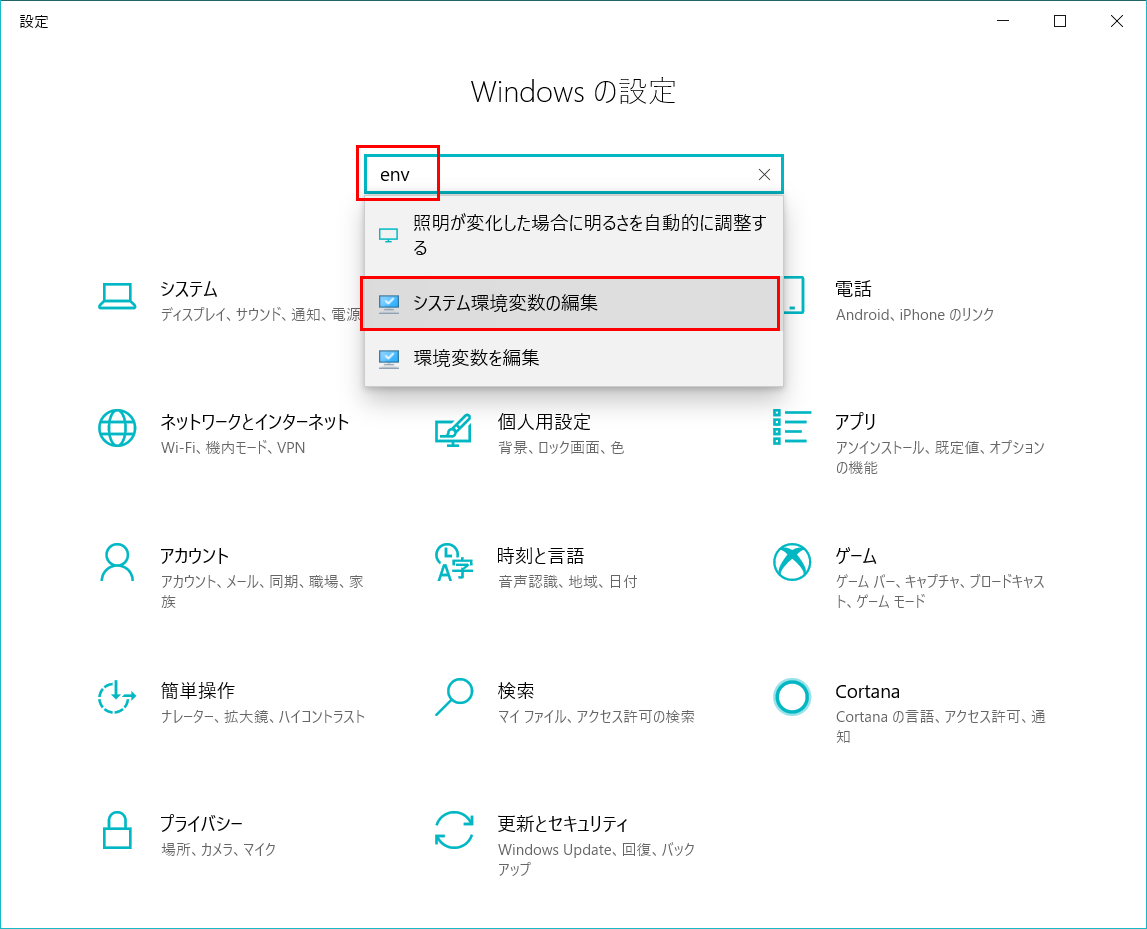Click the search field containing env
Screen dimensions: 1147x929
click(x=574, y=175)
